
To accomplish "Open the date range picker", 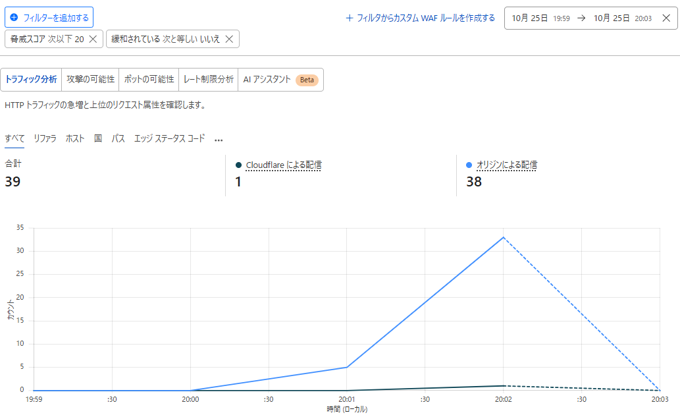I will (582, 17).
